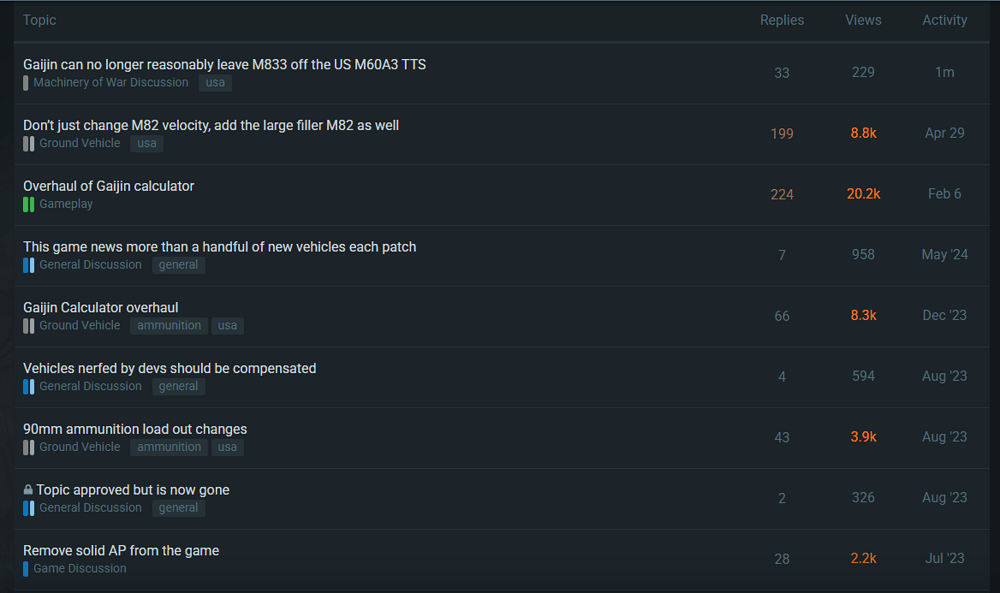Click the 224 replies count
Image resolution: width=1000 pixels, height=593 pixels.
click(782, 194)
